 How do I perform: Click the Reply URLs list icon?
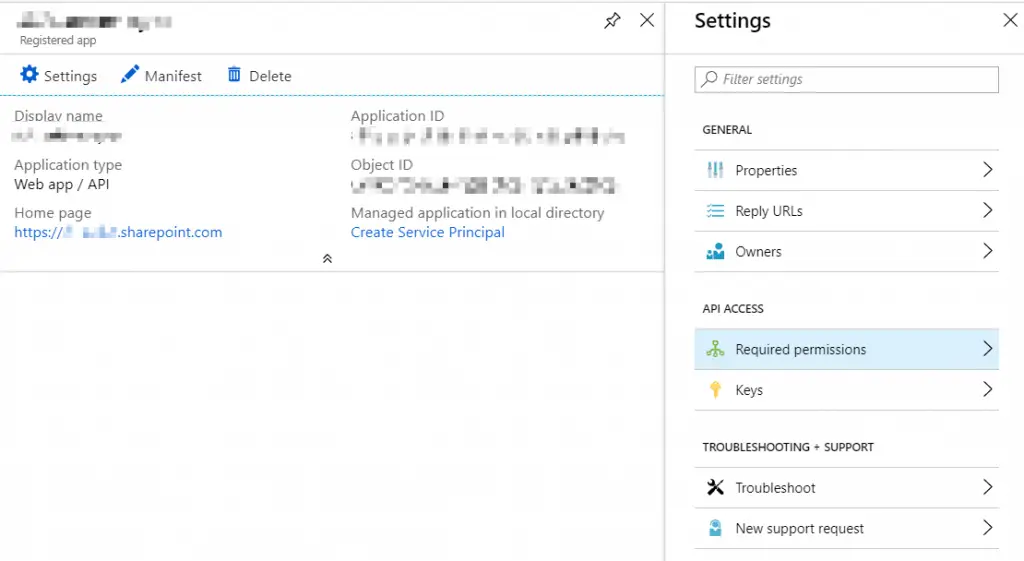[x=715, y=211]
